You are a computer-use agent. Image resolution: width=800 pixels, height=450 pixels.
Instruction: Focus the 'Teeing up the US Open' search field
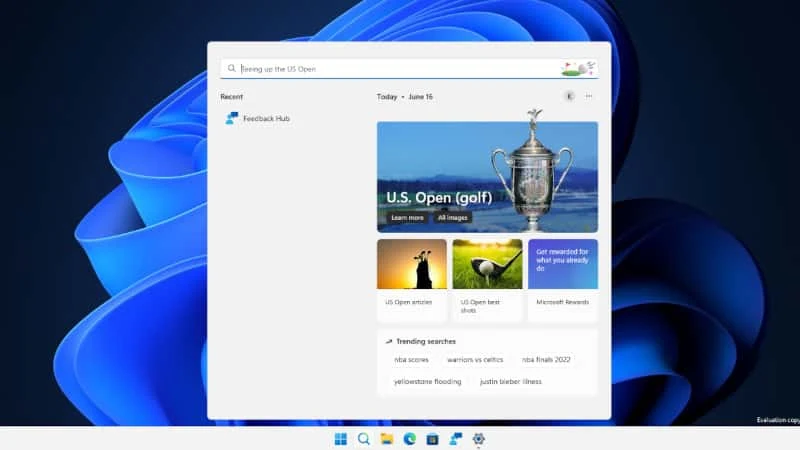pyautogui.click(x=409, y=69)
